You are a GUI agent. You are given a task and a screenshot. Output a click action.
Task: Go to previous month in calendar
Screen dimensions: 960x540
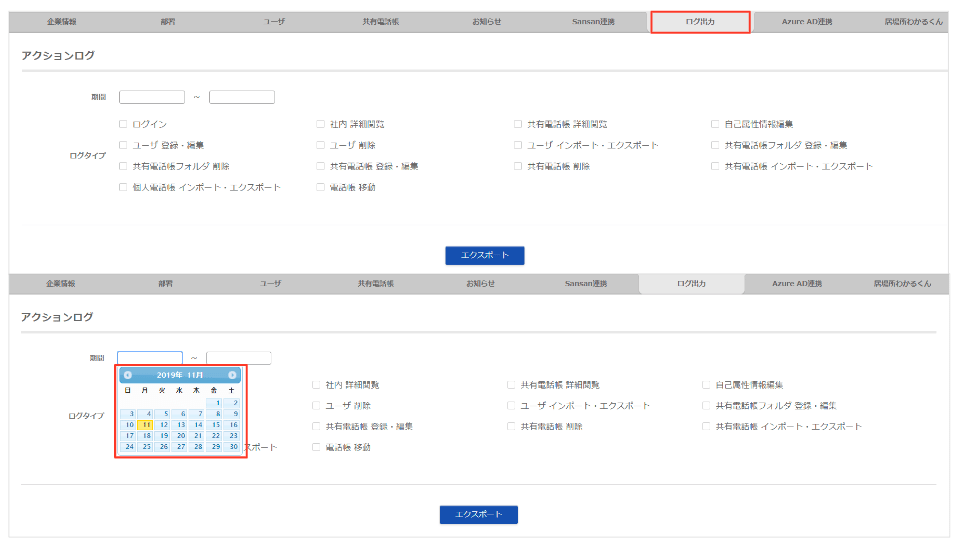pyautogui.click(x=128, y=375)
